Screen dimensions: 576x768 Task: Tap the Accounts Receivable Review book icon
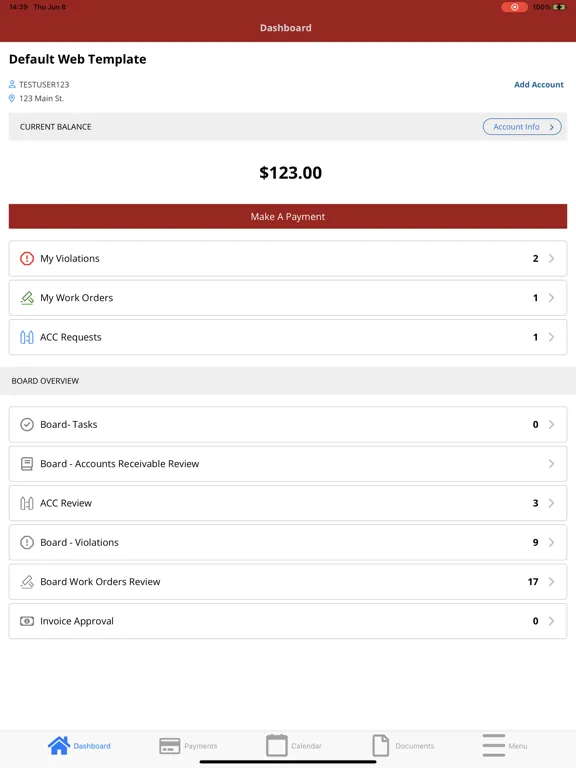point(26,464)
